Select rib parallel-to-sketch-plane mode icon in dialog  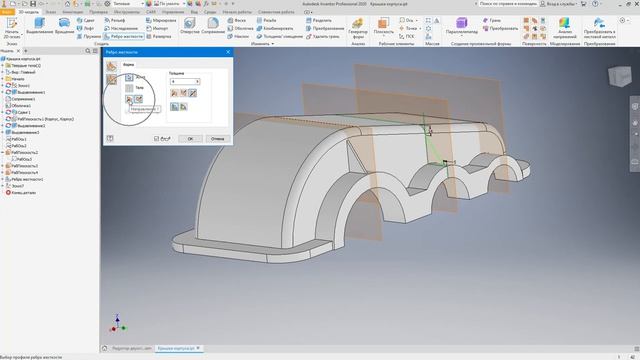[111, 79]
